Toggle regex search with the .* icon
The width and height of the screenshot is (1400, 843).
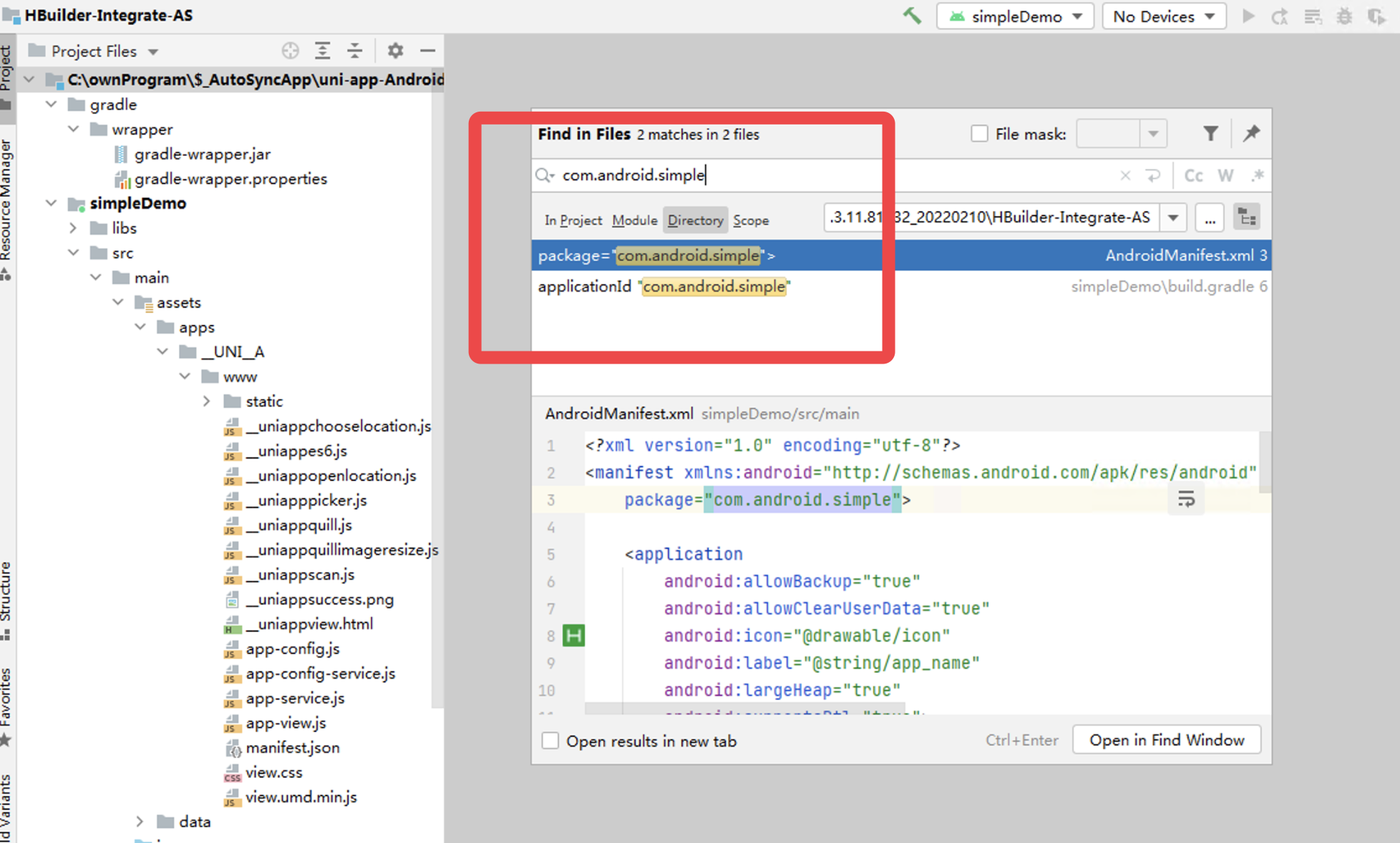(1258, 175)
